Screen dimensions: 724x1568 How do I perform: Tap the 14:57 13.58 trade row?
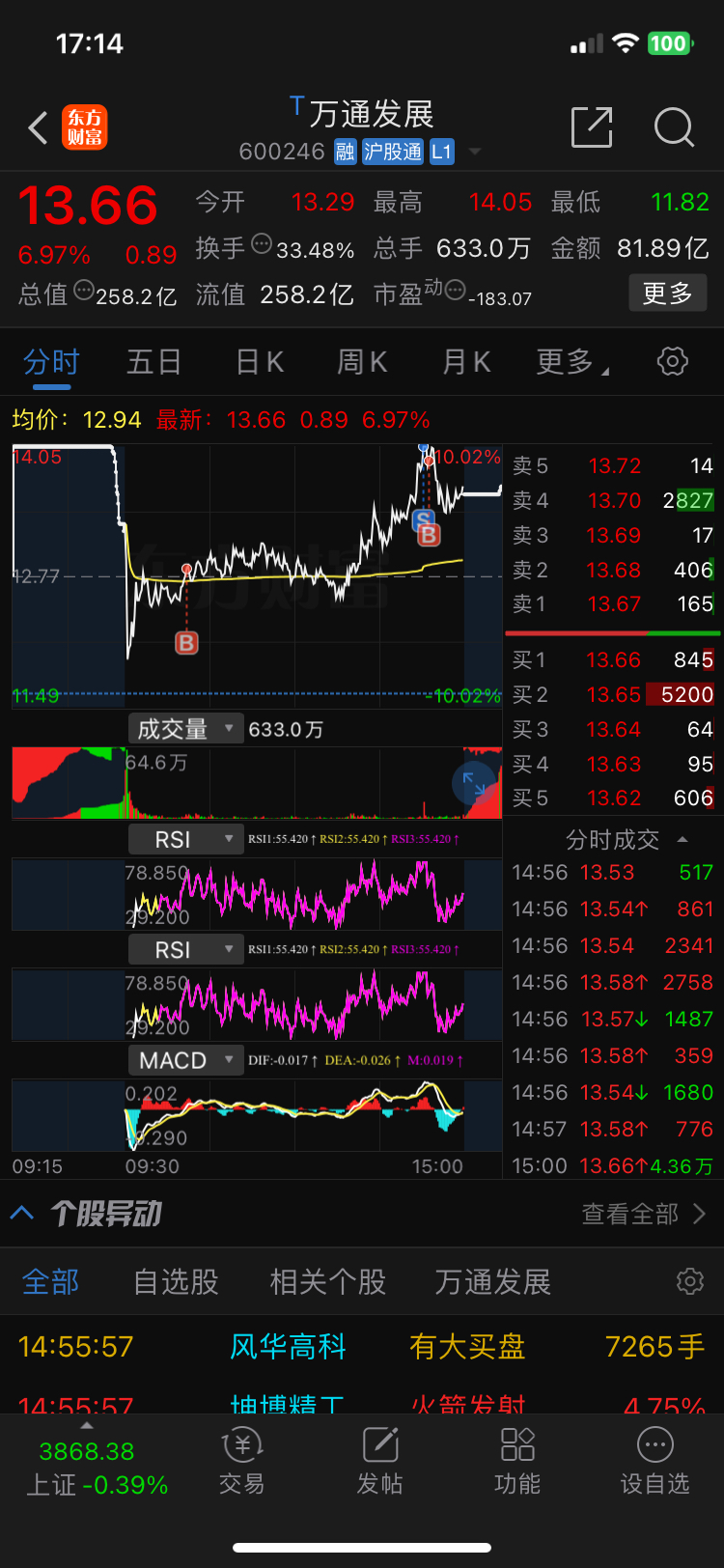[613, 1129]
